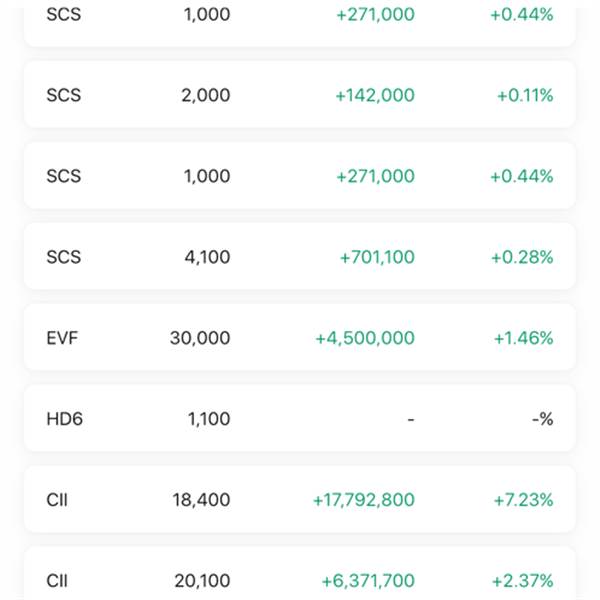Open the CII 20,100 position card
600x600 pixels.
pyautogui.click(x=300, y=573)
